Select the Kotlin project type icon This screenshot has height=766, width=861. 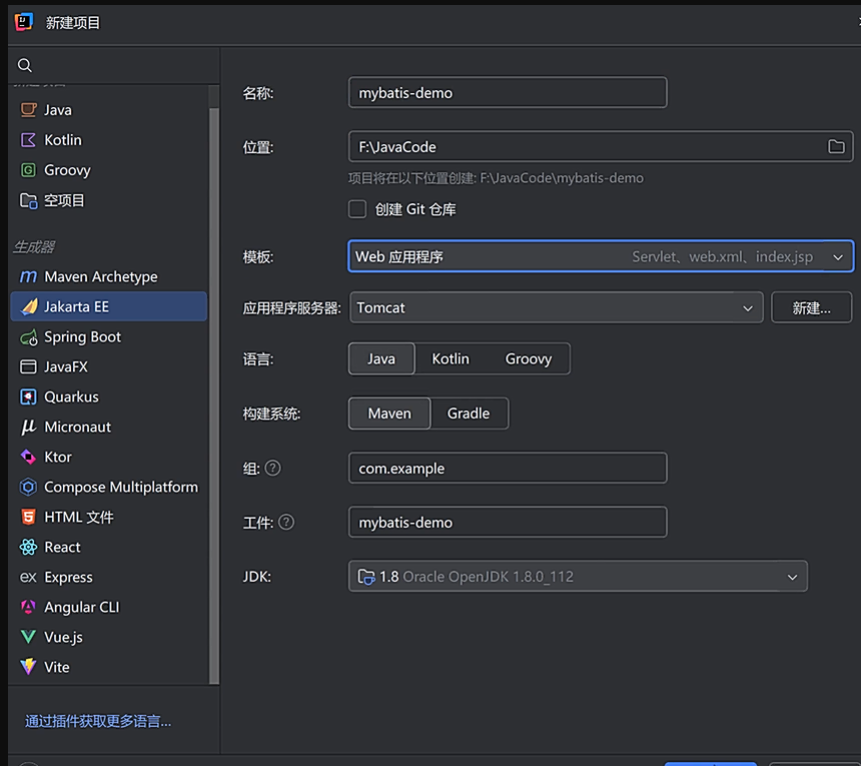[28, 140]
